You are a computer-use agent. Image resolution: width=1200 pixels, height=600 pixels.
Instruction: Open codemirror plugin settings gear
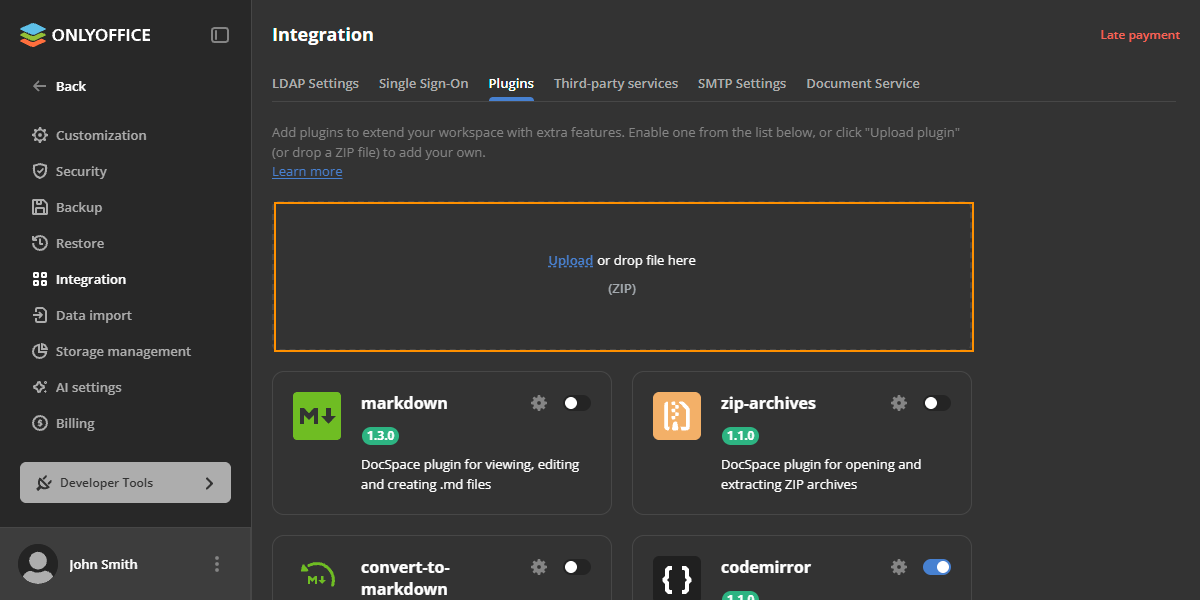(x=899, y=567)
